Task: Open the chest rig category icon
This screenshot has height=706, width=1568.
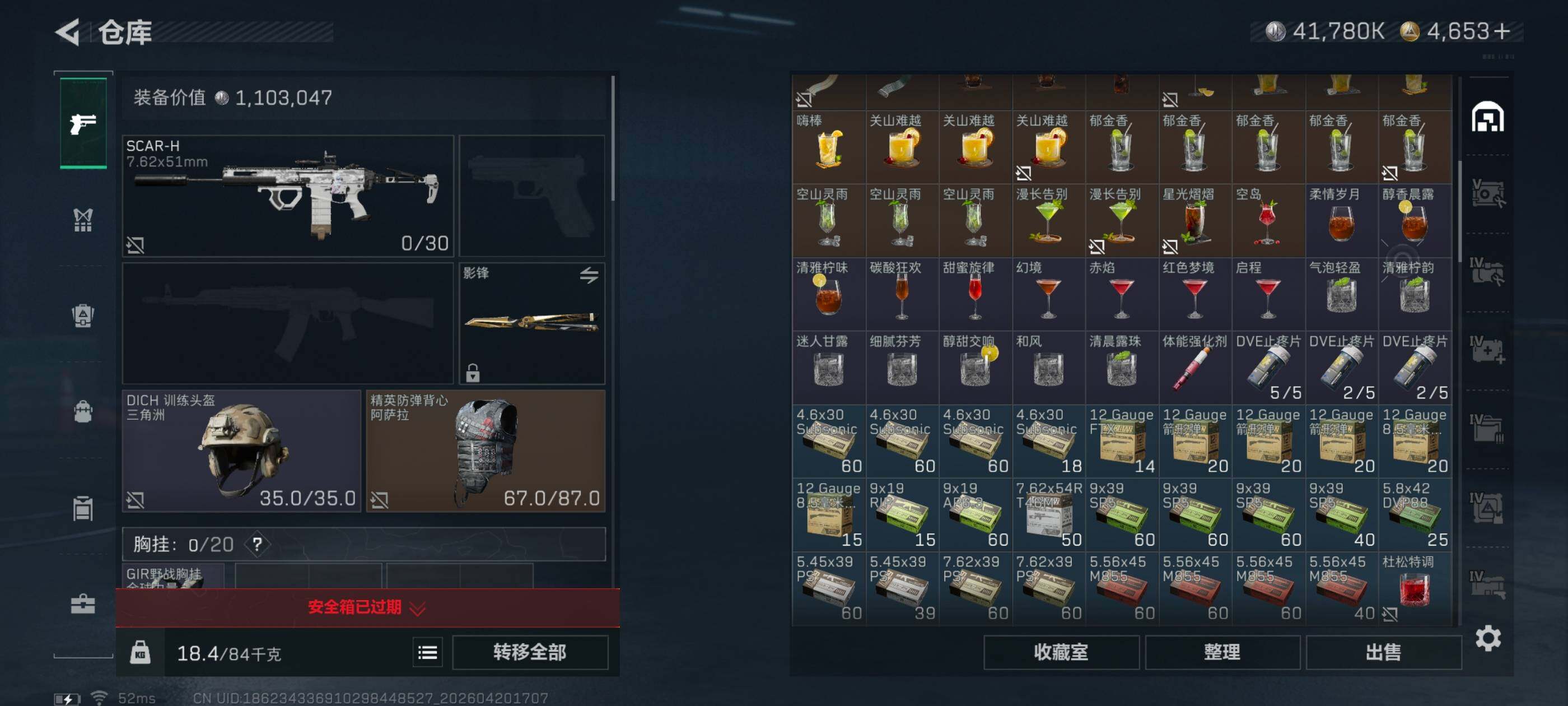Action: 83,220
